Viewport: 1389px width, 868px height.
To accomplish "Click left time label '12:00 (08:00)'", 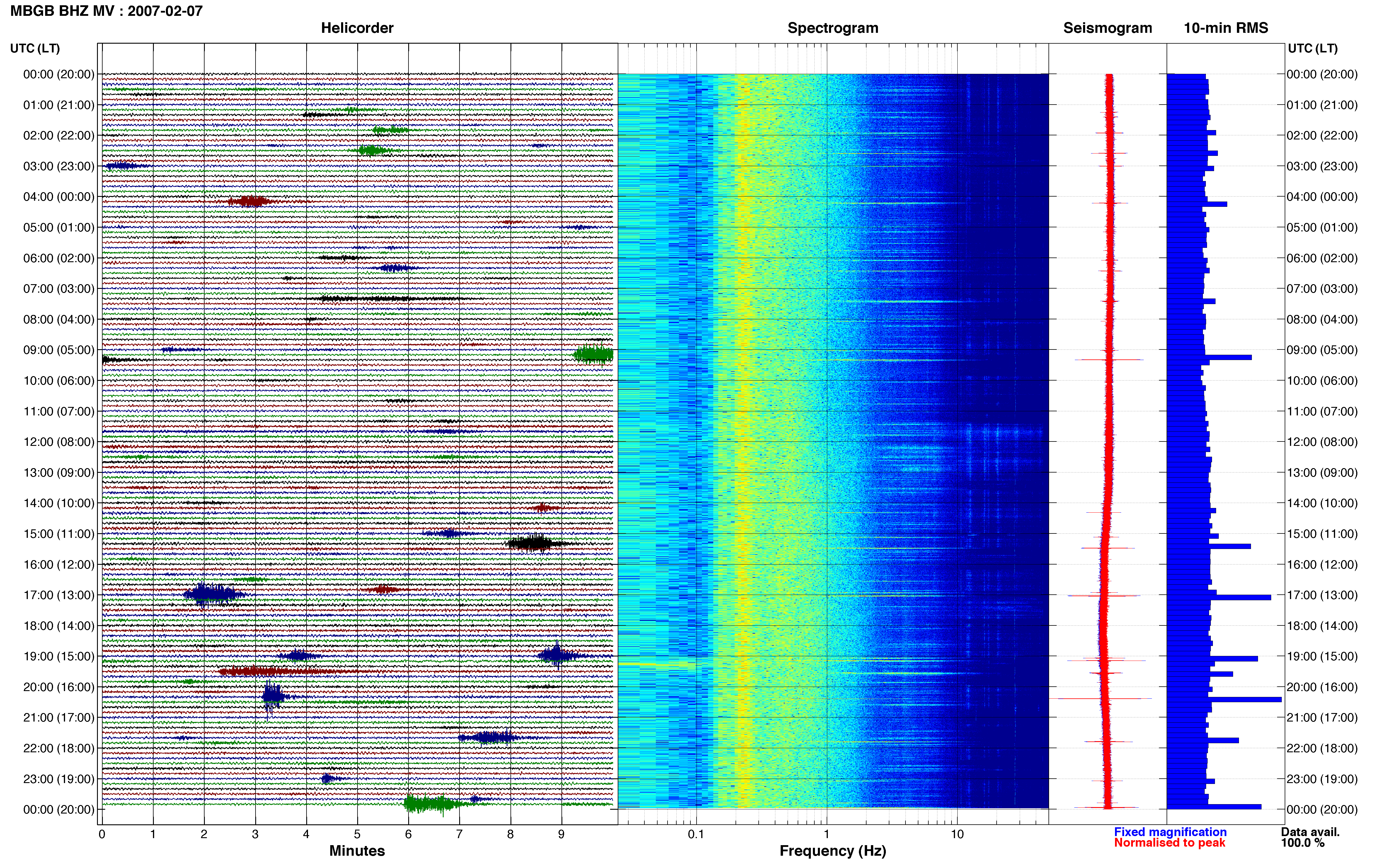I will point(59,442).
